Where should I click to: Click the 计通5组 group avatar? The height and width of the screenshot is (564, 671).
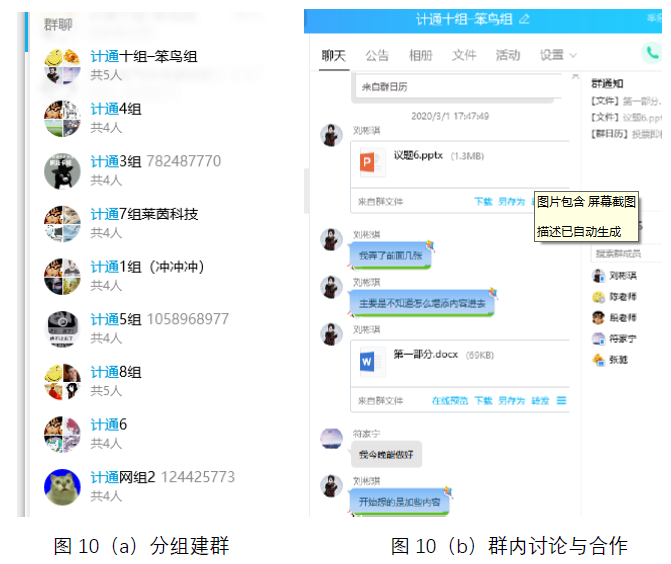point(62,329)
